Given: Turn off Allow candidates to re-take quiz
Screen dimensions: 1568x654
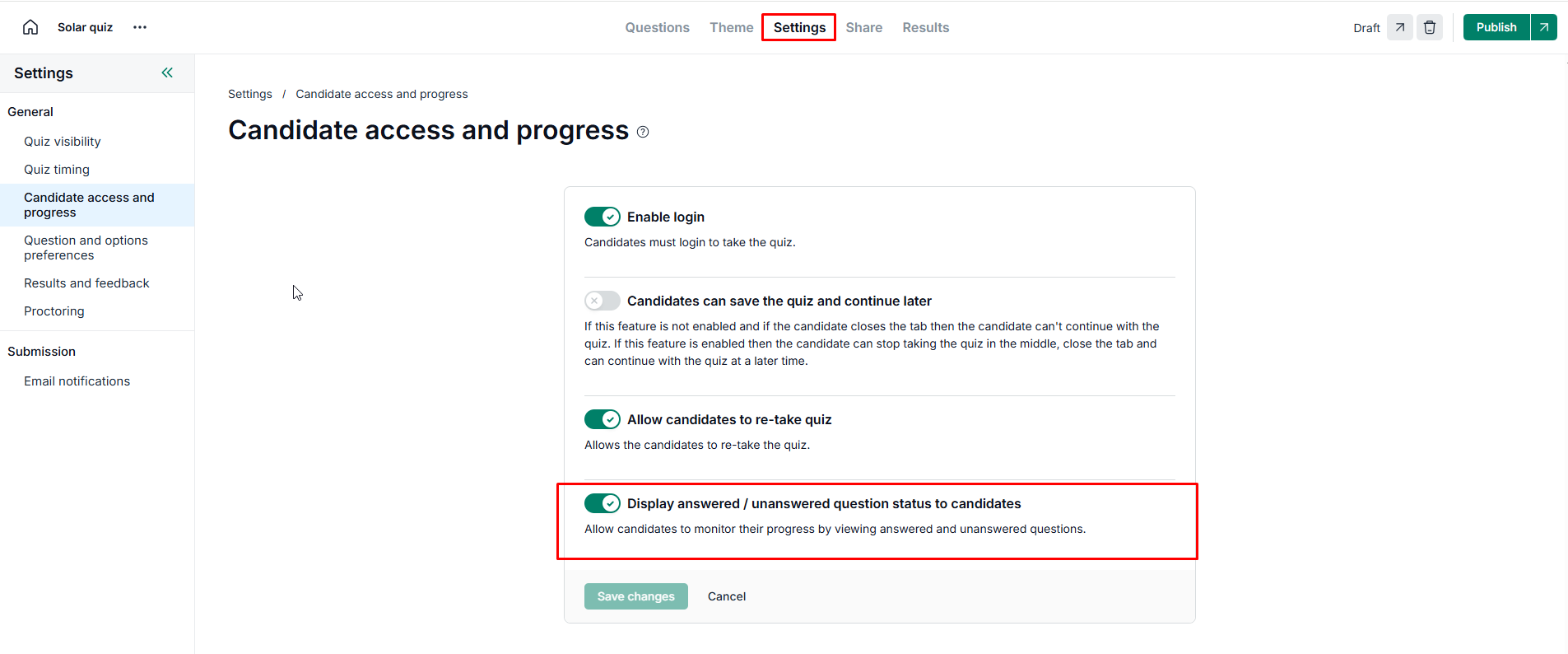Looking at the screenshot, I should (x=602, y=419).
